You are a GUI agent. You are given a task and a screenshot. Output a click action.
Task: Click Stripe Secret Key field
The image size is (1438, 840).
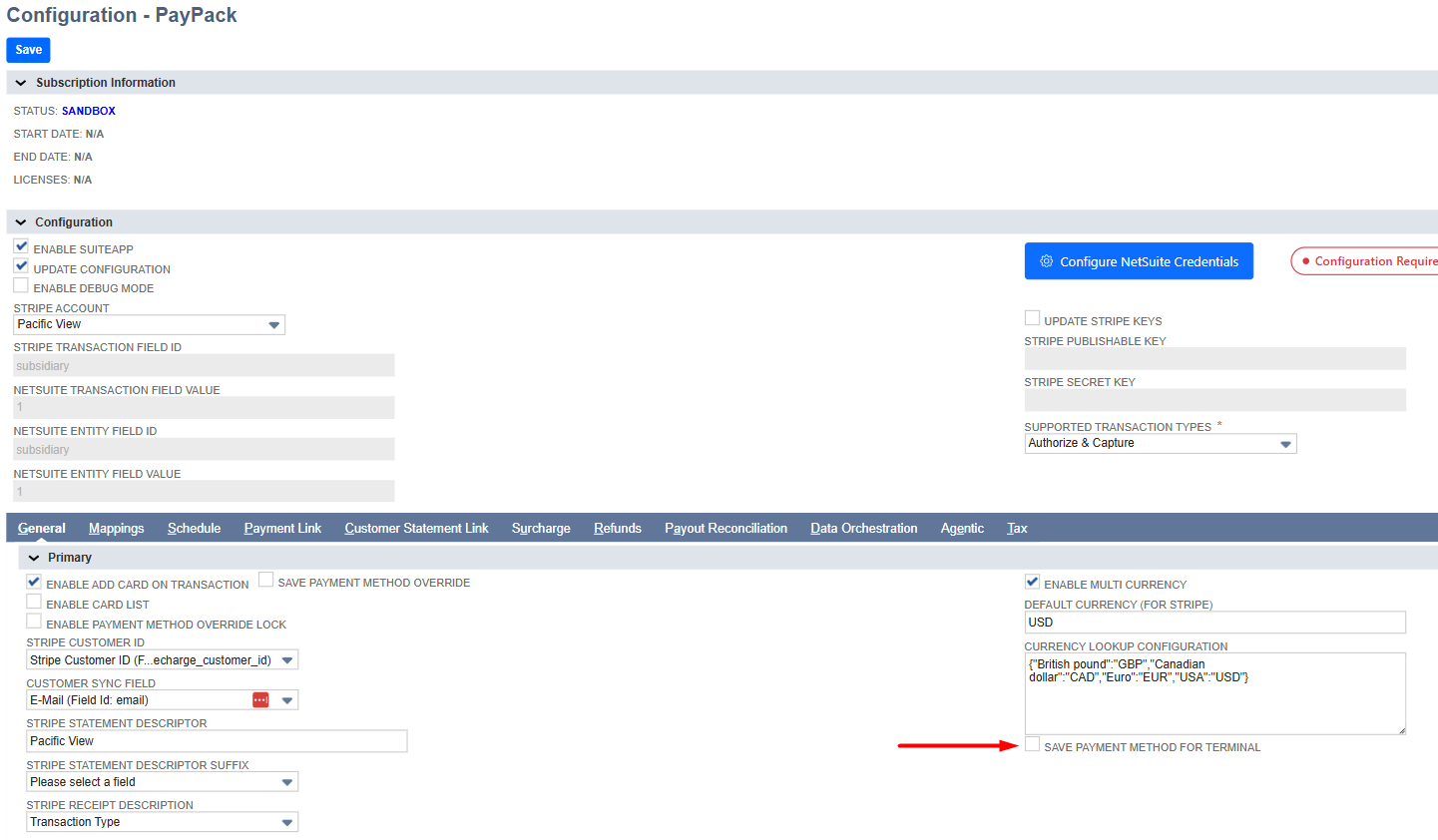coord(1215,400)
